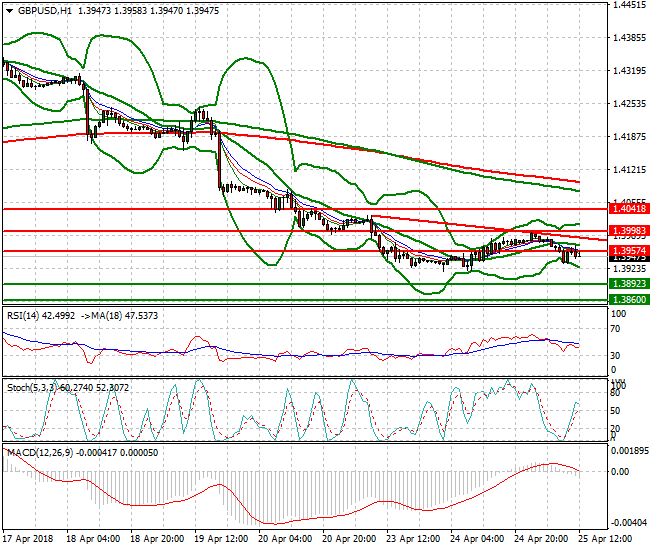Click the chart arrow icon beside GBPUSD,H1

tap(7, 9)
